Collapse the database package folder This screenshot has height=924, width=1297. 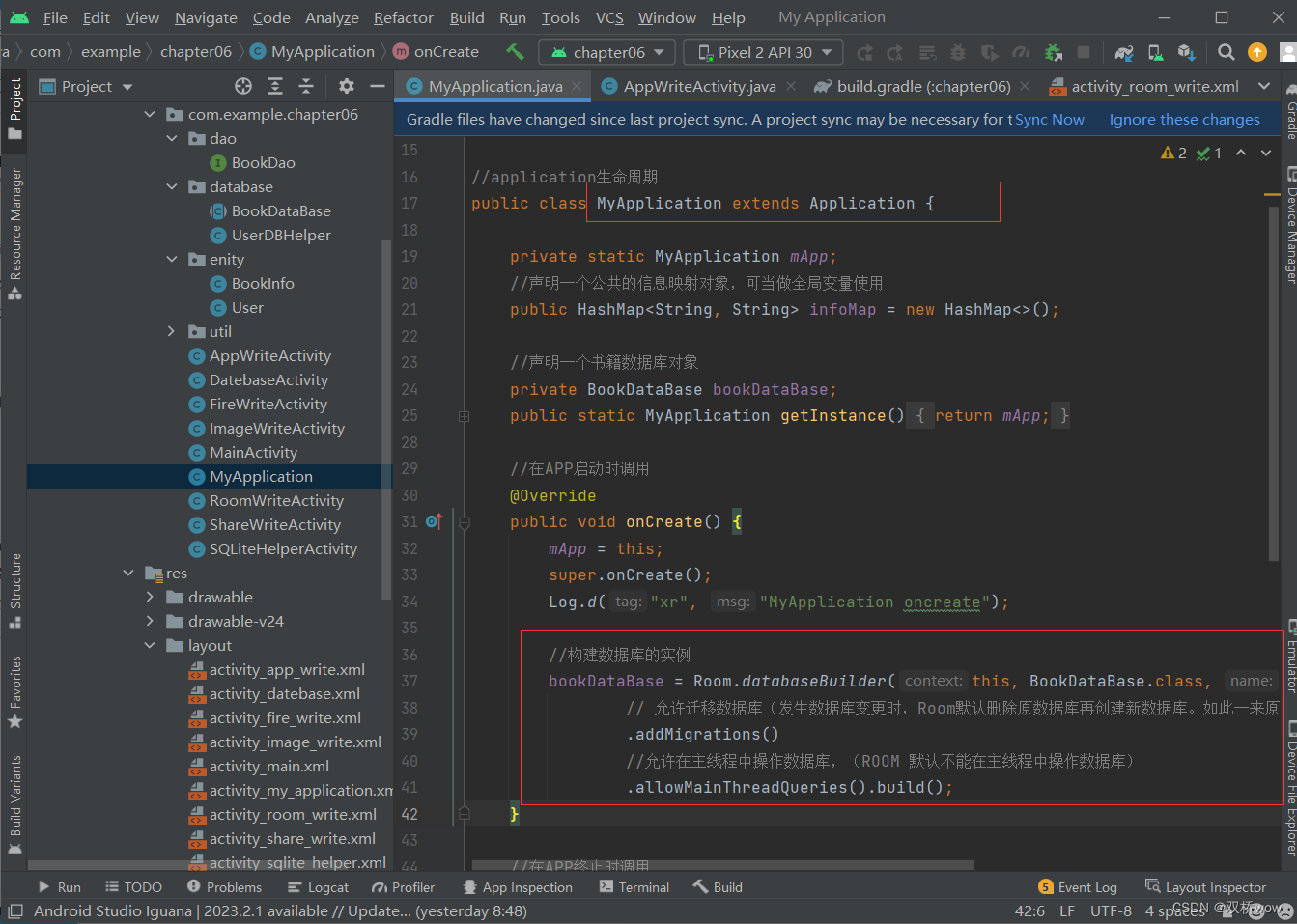click(x=172, y=186)
